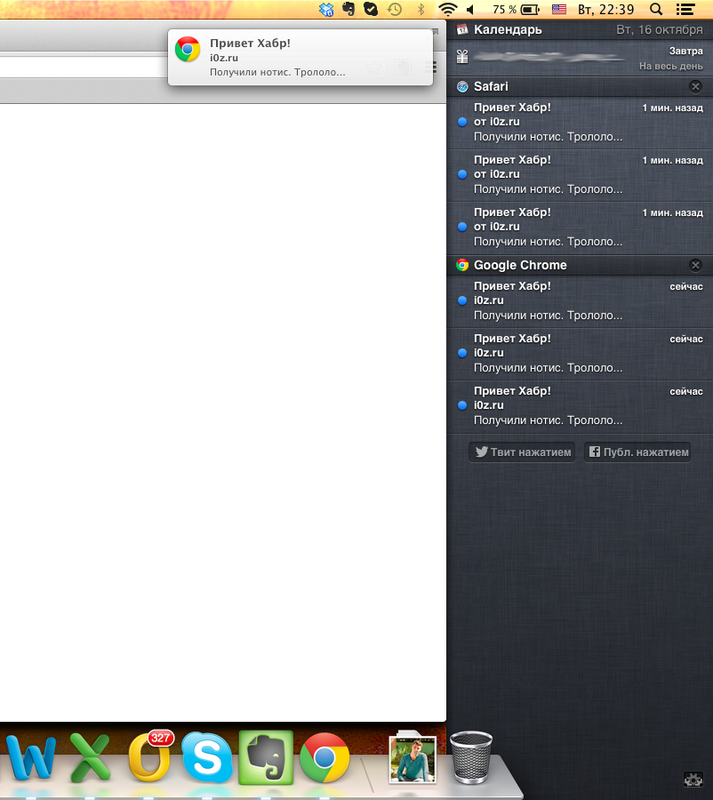This screenshot has height=800, width=713.
Task: Click the Calendar gift event icon
Action: (x=462, y=57)
